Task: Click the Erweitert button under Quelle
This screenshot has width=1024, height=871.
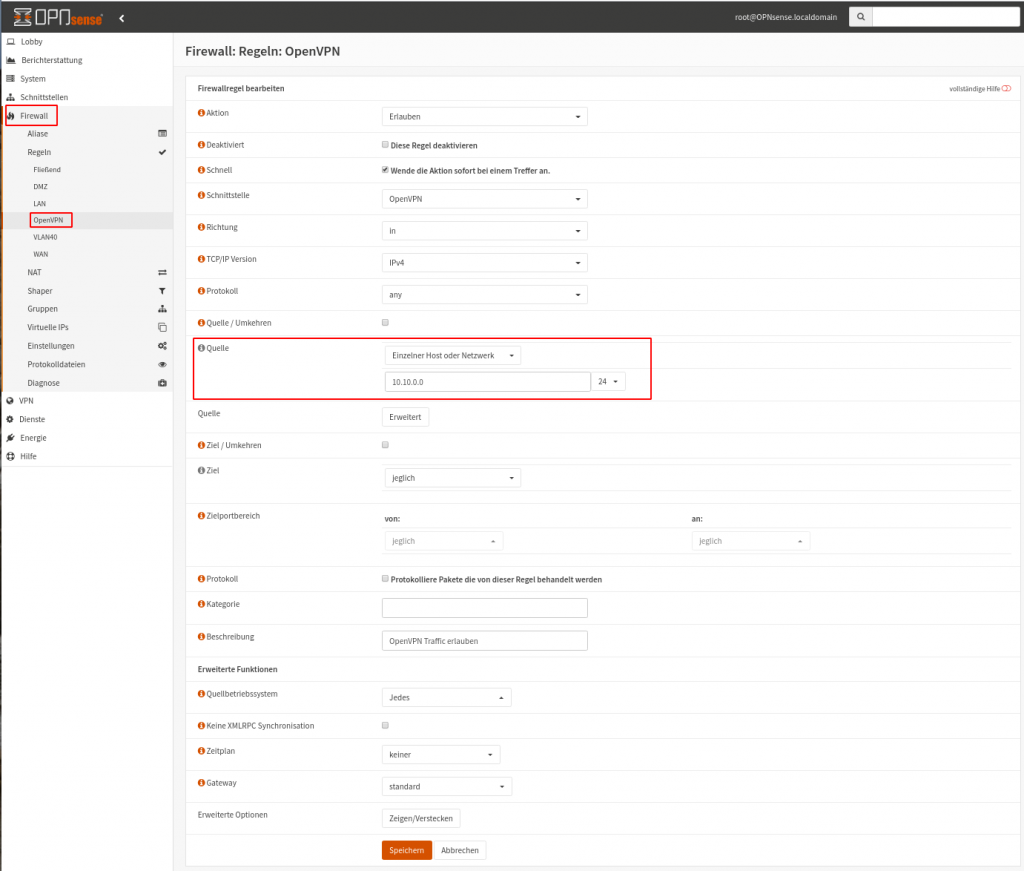Action: click(x=406, y=416)
